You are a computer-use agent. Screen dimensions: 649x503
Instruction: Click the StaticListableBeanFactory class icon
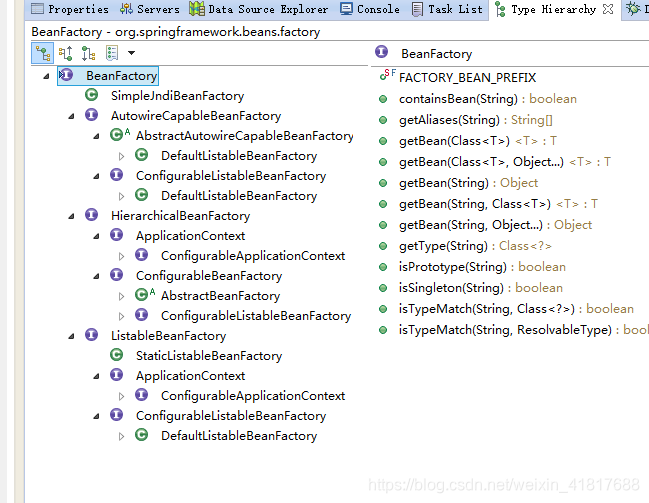[x=117, y=354]
